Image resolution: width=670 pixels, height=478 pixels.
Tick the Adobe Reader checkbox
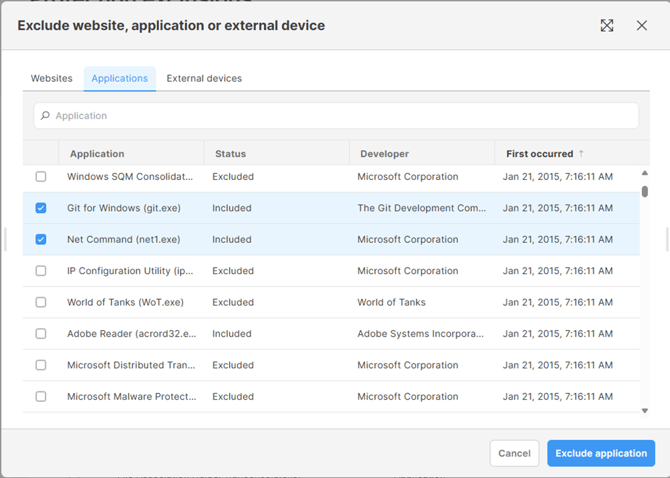pyautogui.click(x=41, y=334)
